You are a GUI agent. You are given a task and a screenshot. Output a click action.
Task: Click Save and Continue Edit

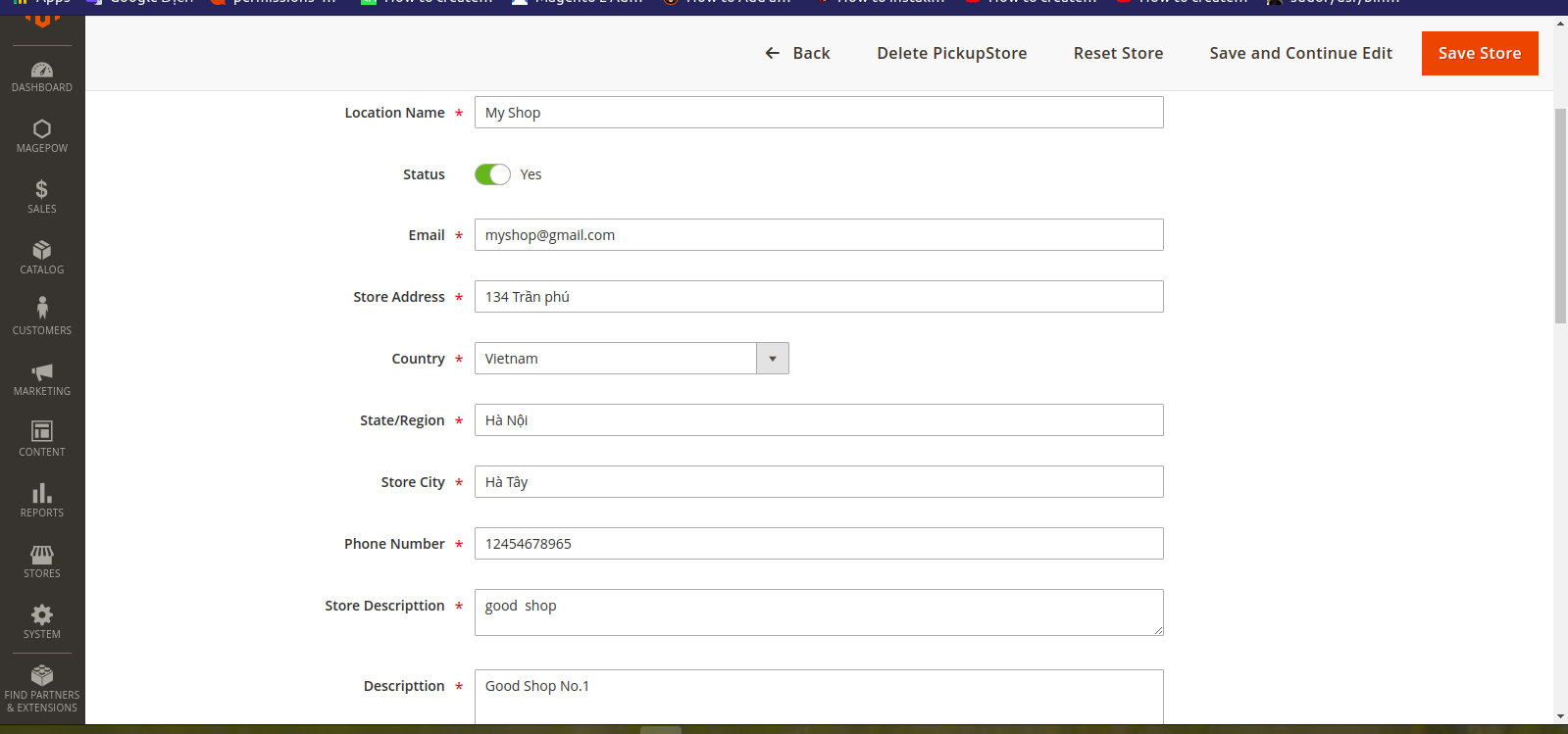(1300, 53)
